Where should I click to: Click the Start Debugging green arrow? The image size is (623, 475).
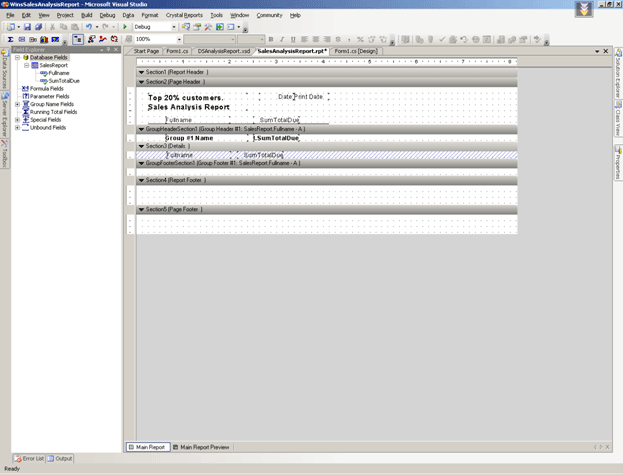tap(125, 27)
